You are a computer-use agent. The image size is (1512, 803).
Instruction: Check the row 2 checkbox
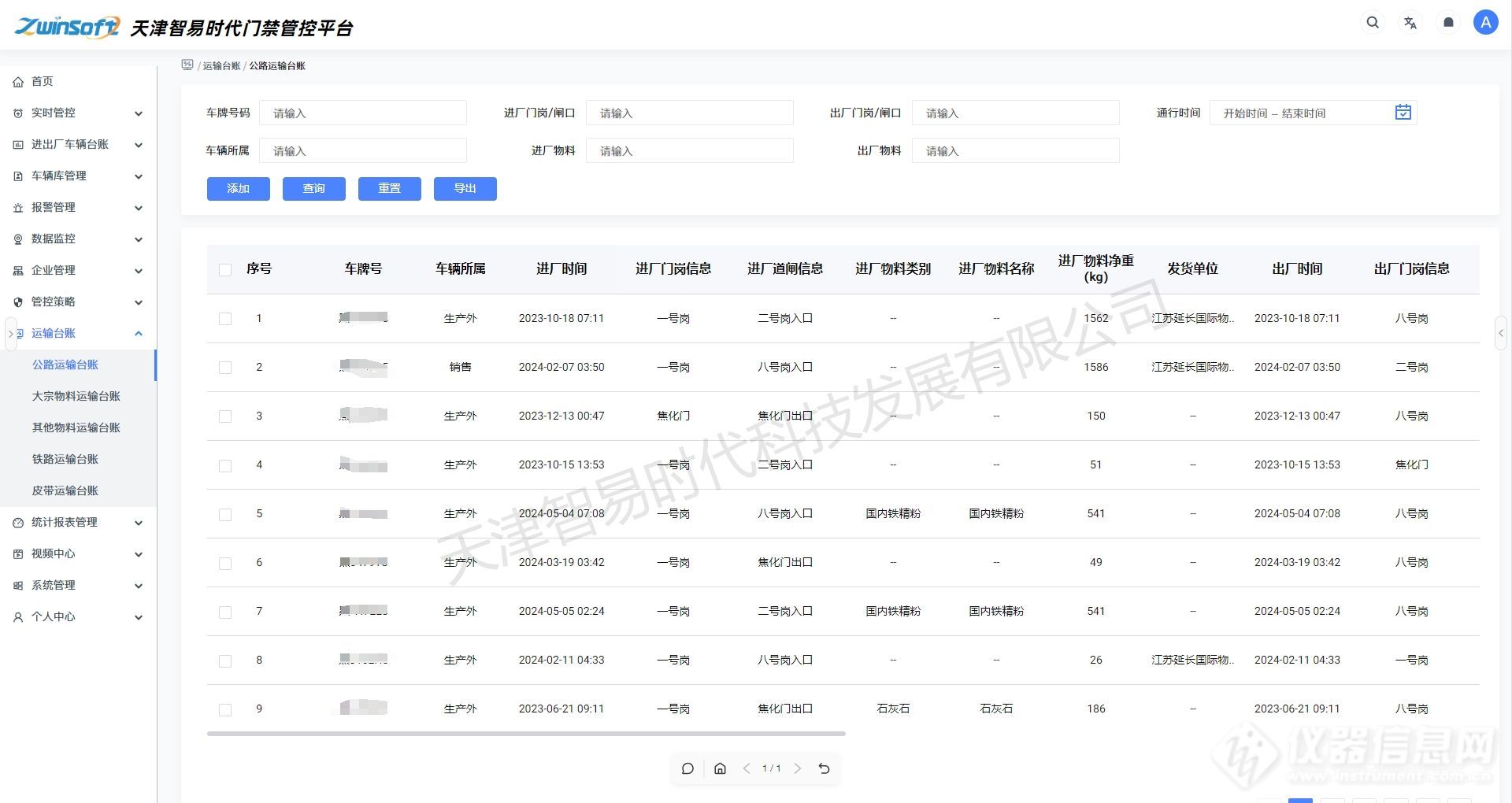pyautogui.click(x=225, y=368)
